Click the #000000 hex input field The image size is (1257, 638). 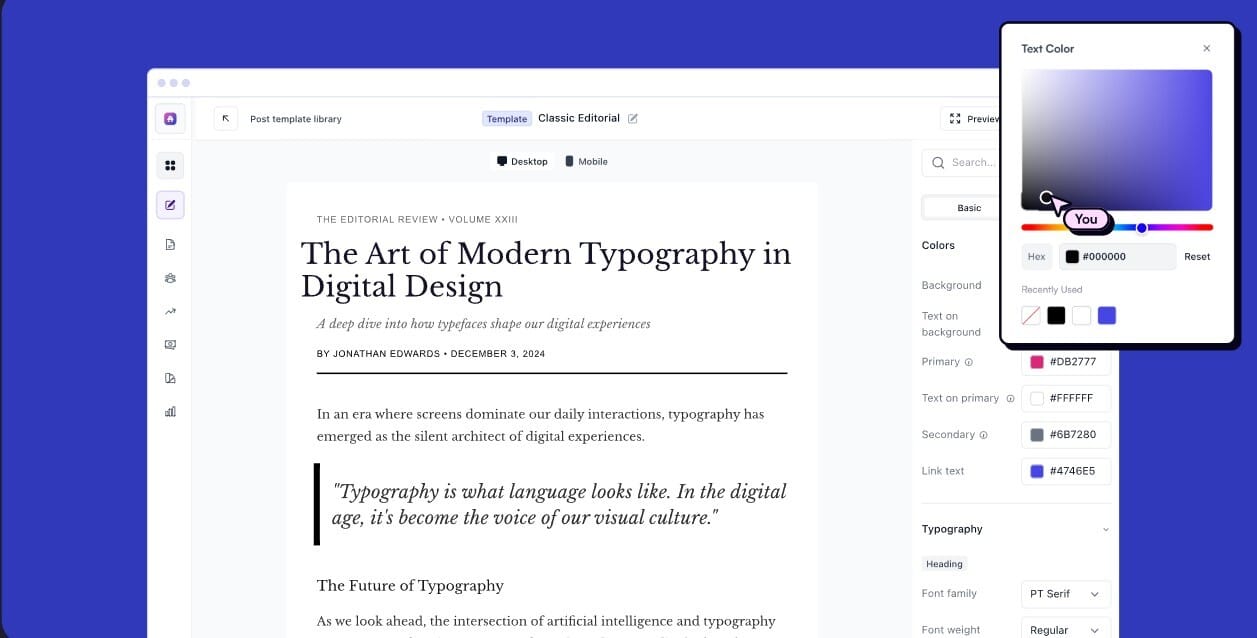(1117, 257)
